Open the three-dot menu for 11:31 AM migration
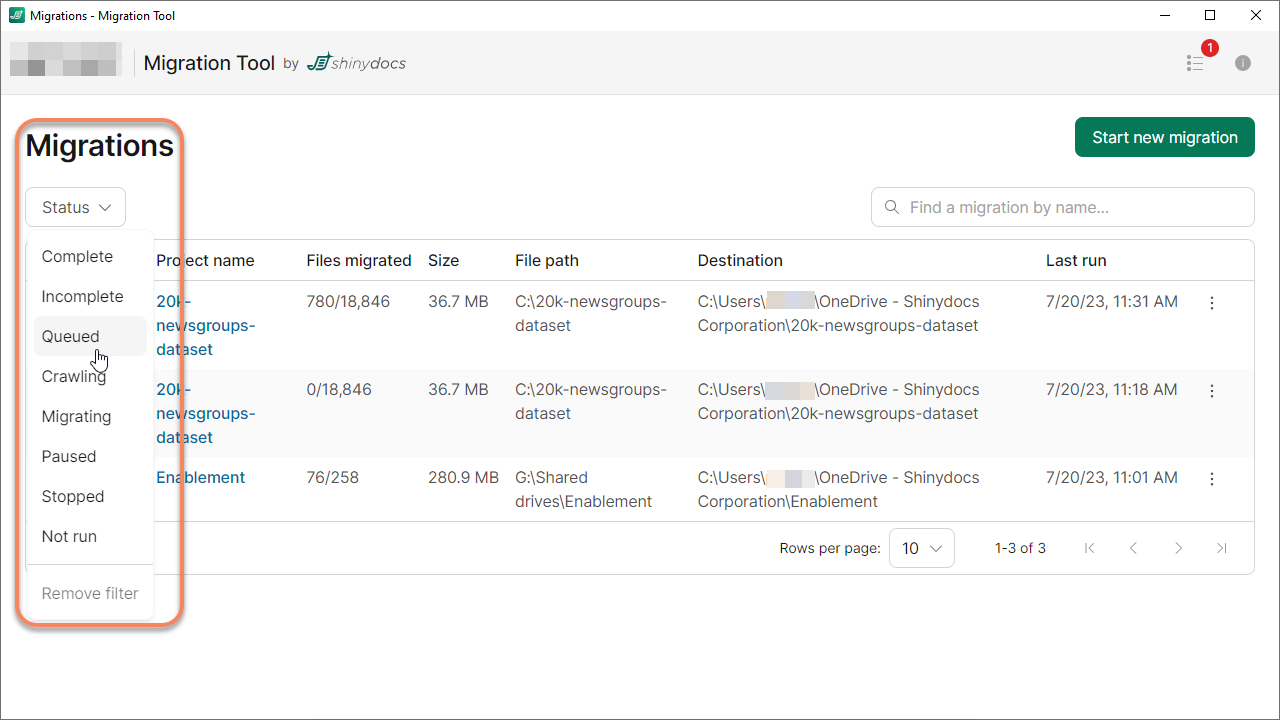Image resolution: width=1280 pixels, height=720 pixels. 1212,303
